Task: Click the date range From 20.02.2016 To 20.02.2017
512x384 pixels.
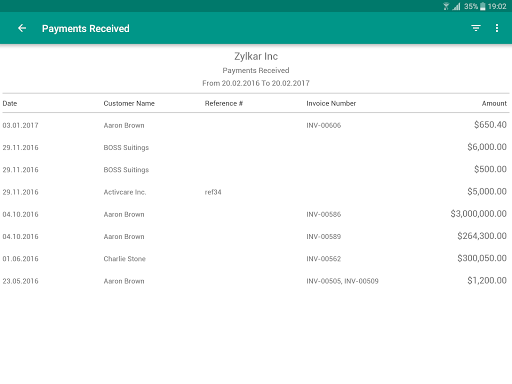Action: click(256, 83)
